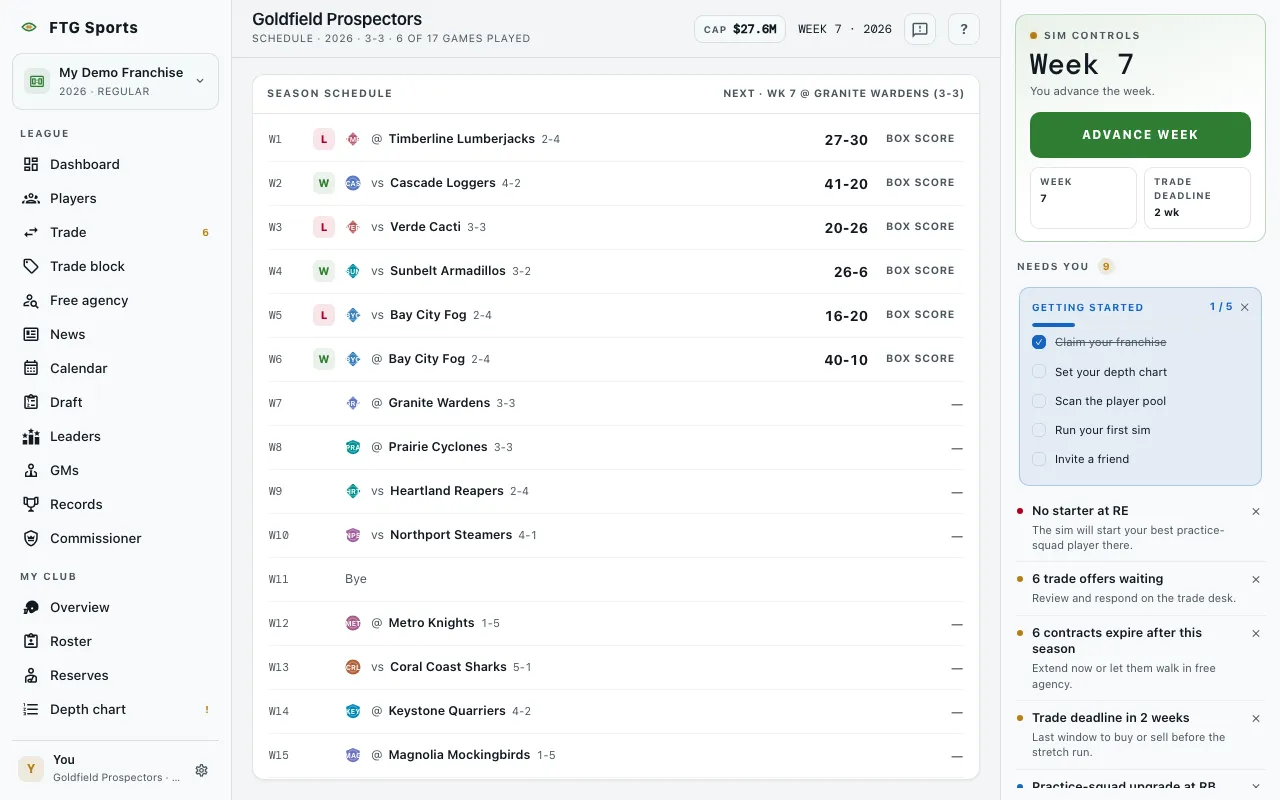
Task: Open the Reserves icon
Action: click(x=31, y=675)
